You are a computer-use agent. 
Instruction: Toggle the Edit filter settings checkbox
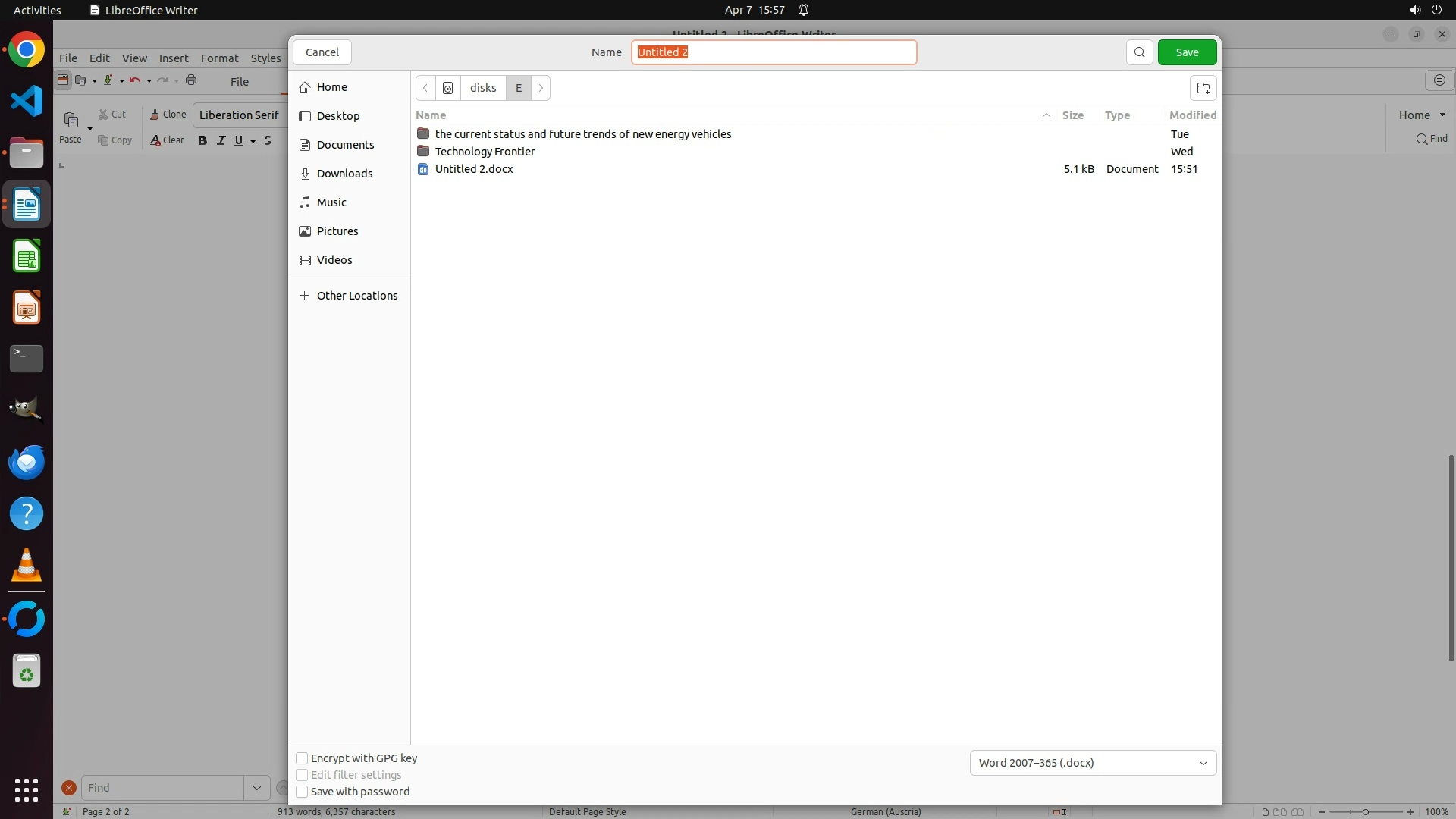(x=302, y=775)
